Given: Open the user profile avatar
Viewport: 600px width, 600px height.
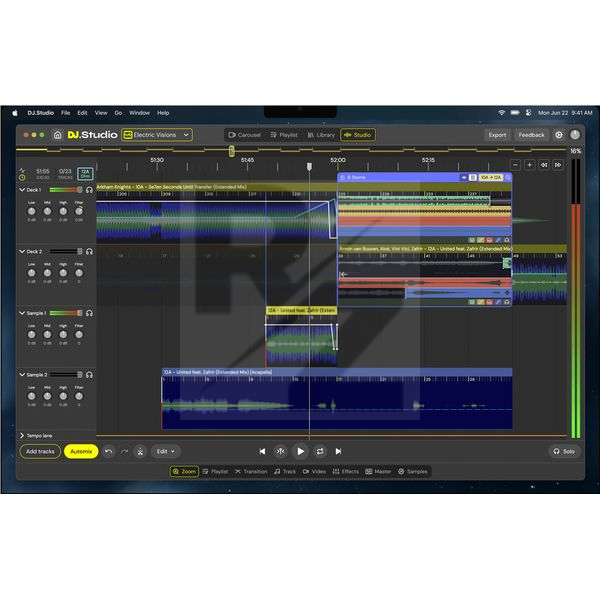Looking at the screenshot, I should 575,135.
